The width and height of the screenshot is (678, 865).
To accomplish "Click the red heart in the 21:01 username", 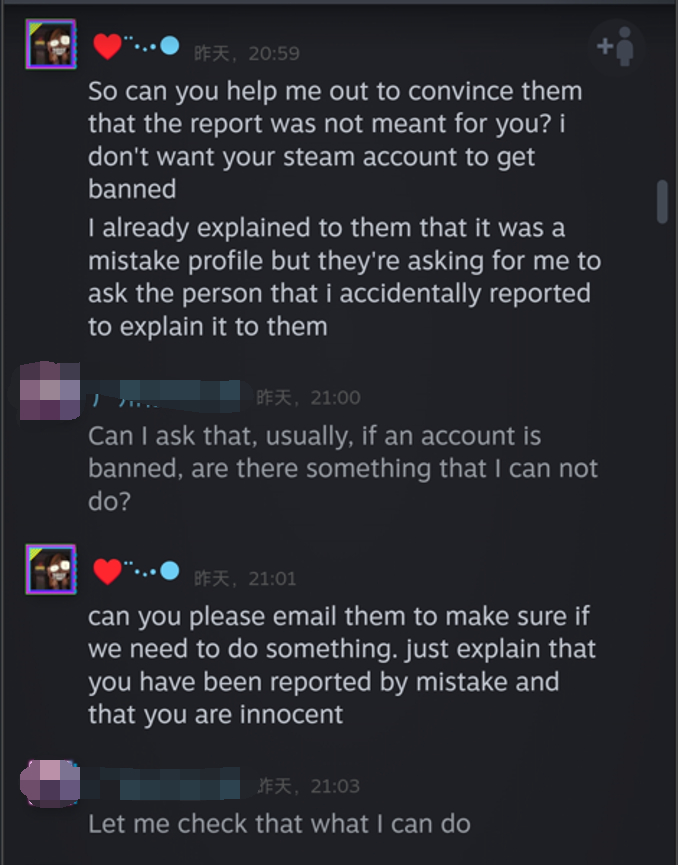I will point(107,572).
